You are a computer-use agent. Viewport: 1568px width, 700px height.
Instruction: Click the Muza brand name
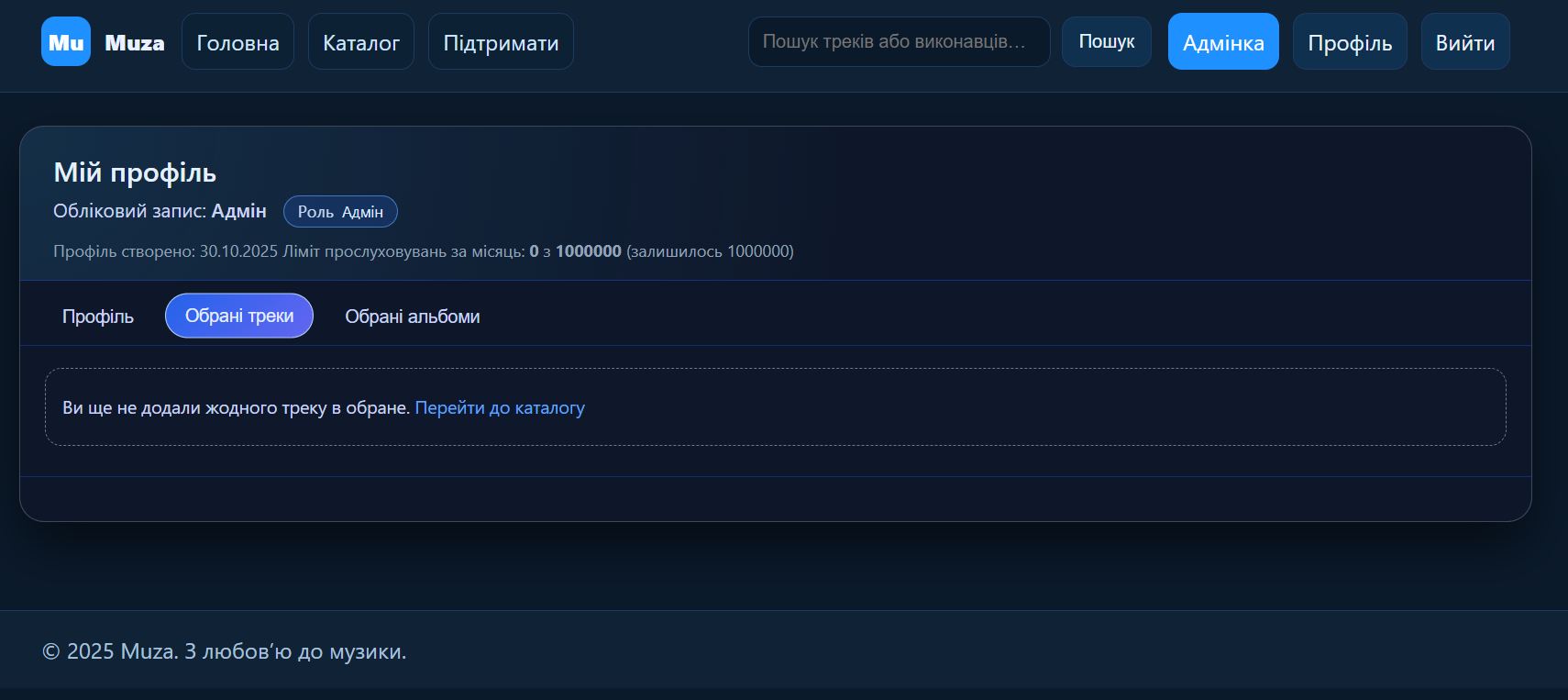pos(135,42)
